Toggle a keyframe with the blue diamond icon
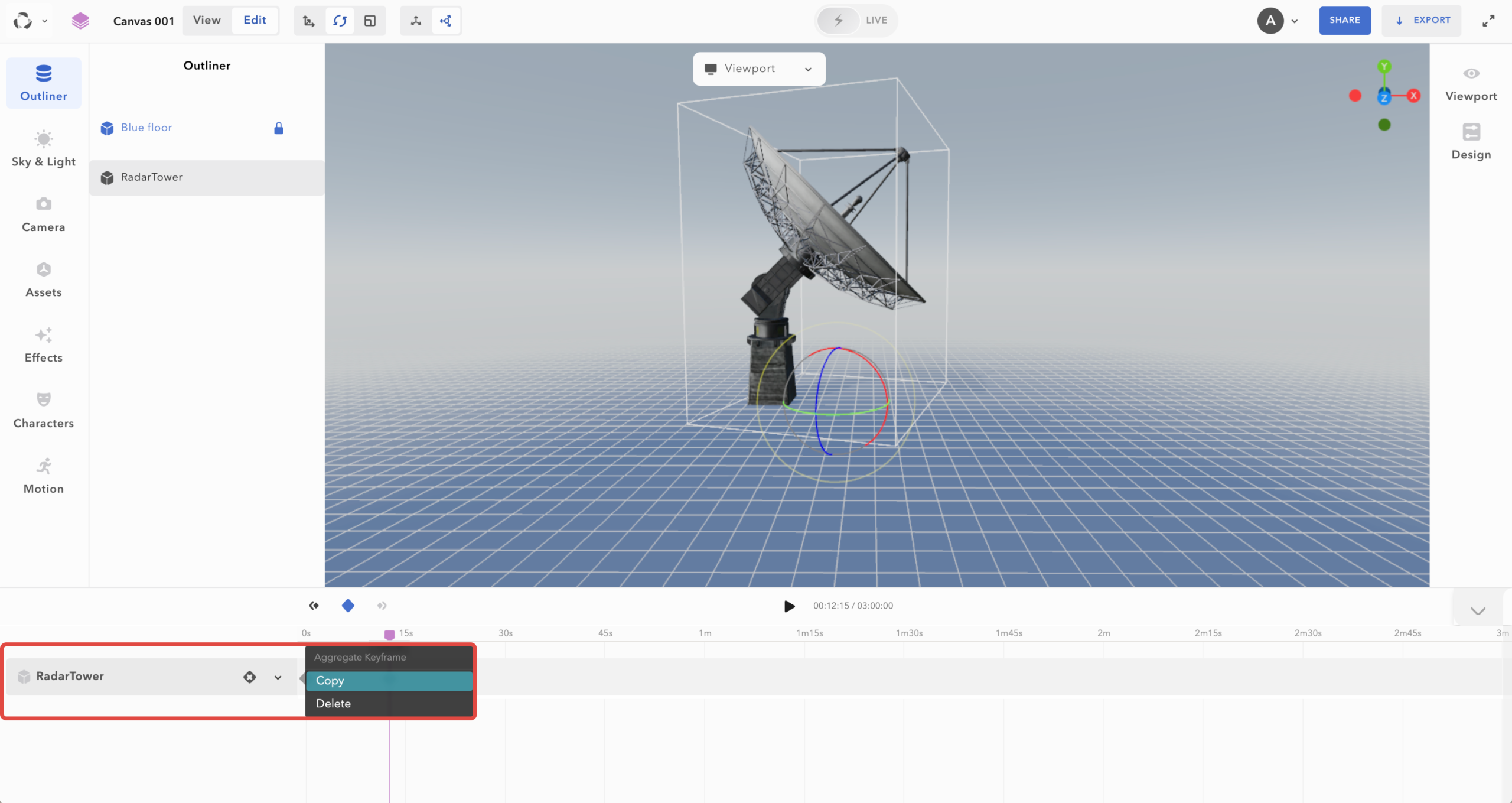The width and height of the screenshot is (1512, 803). 348,605
